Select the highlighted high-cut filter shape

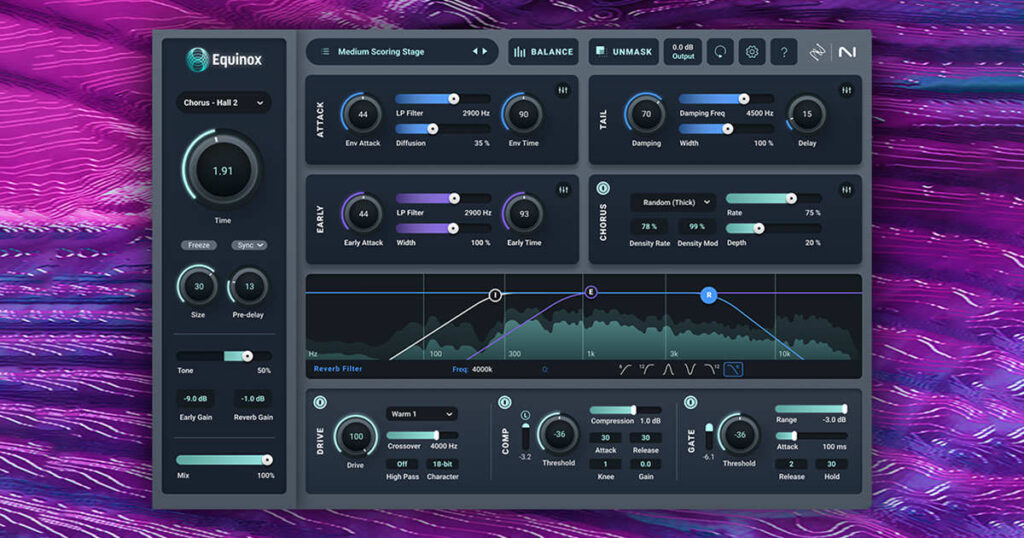733,370
